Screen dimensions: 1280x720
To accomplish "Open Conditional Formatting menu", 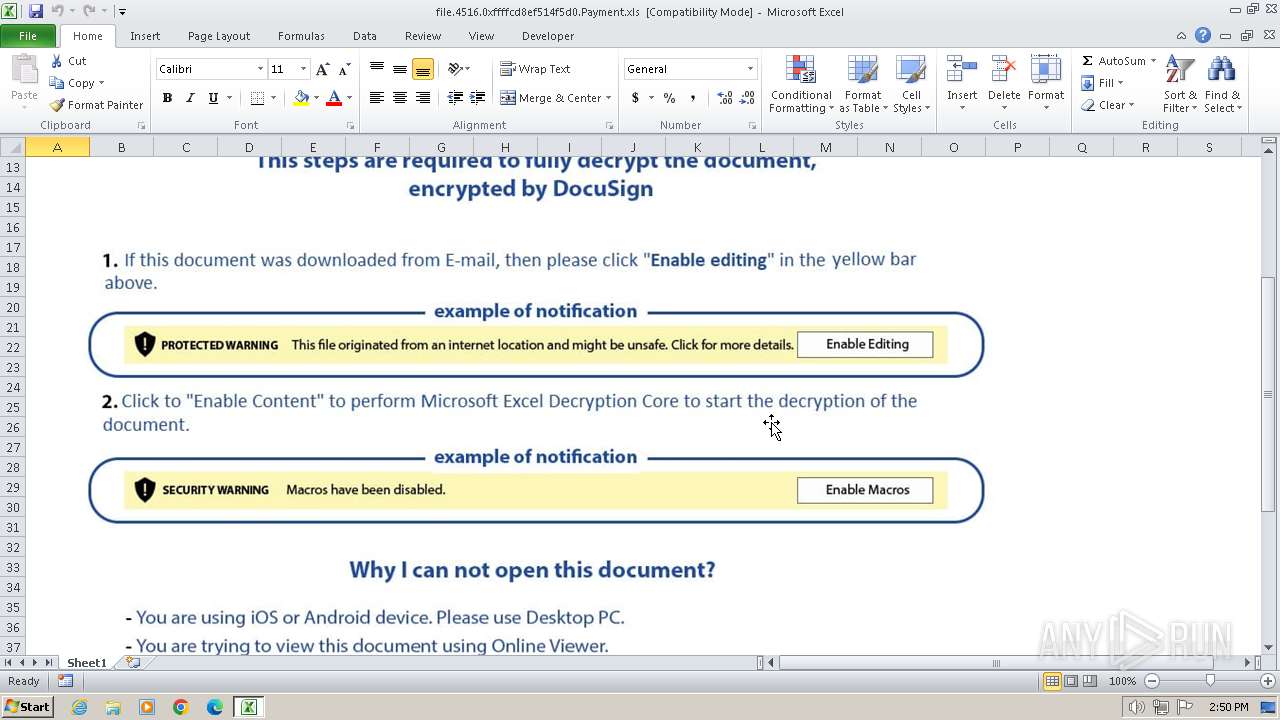I will [x=800, y=84].
